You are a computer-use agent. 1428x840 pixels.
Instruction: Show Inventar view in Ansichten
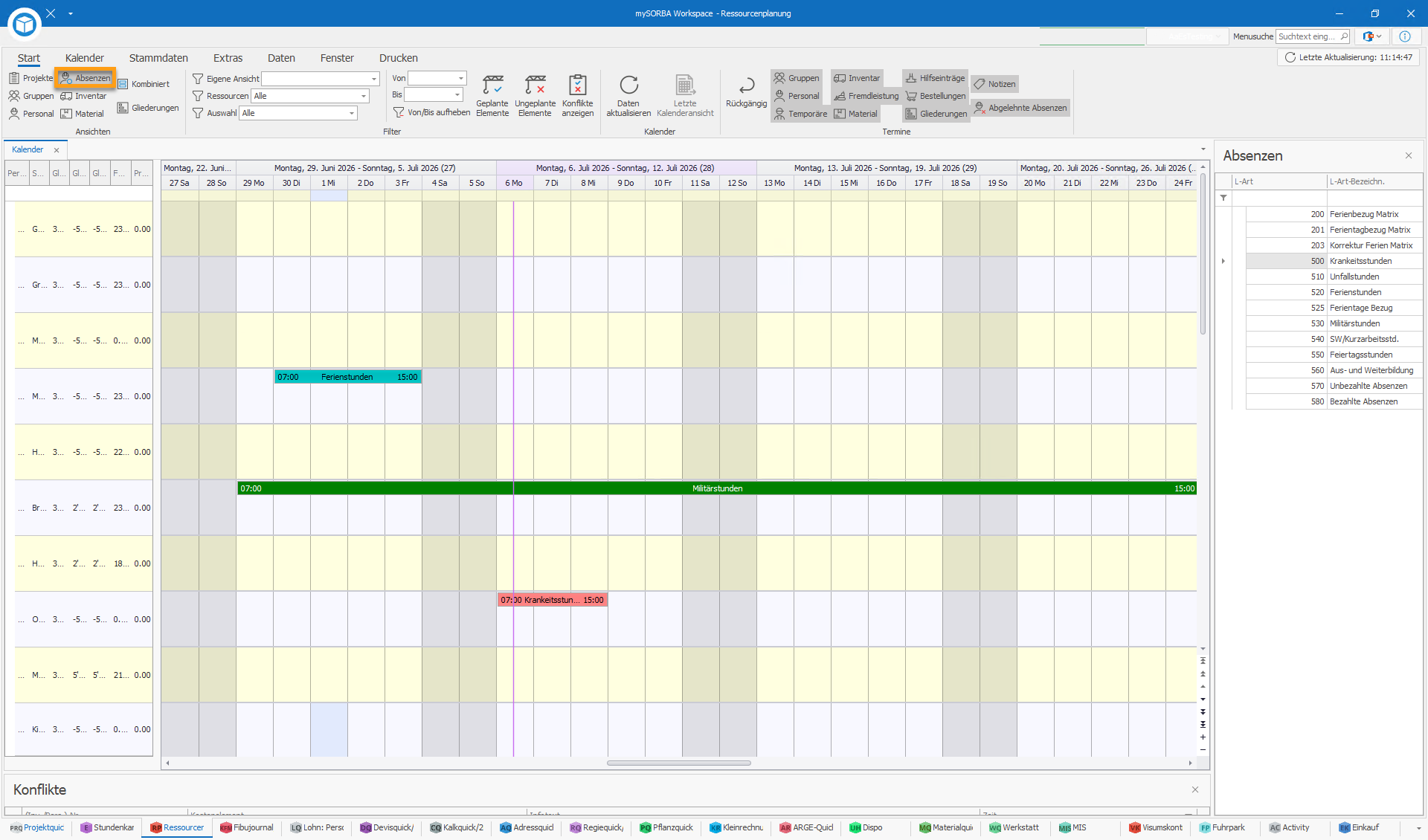[x=83, y=96]
